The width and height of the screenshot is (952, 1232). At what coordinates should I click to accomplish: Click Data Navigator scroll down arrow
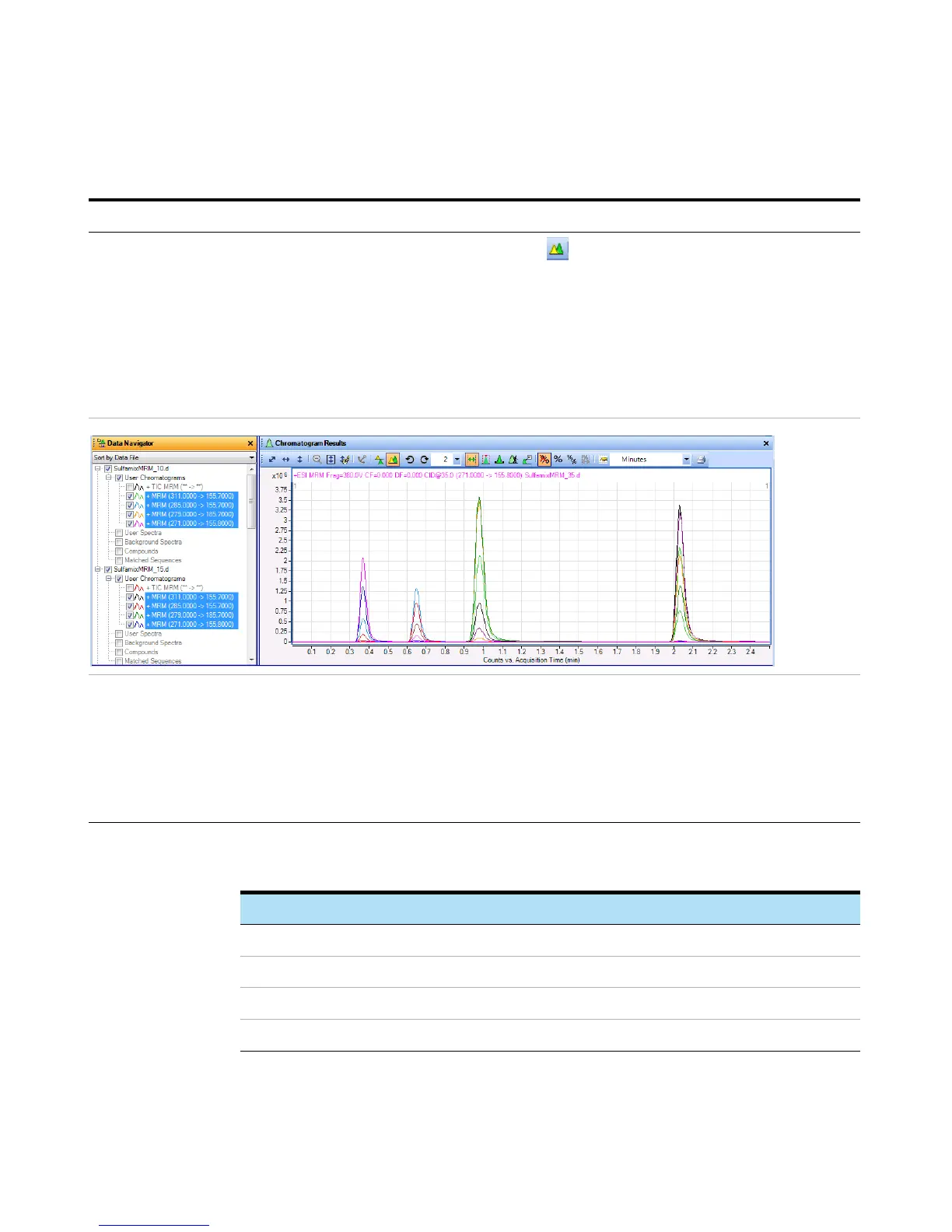coord(251,660)
